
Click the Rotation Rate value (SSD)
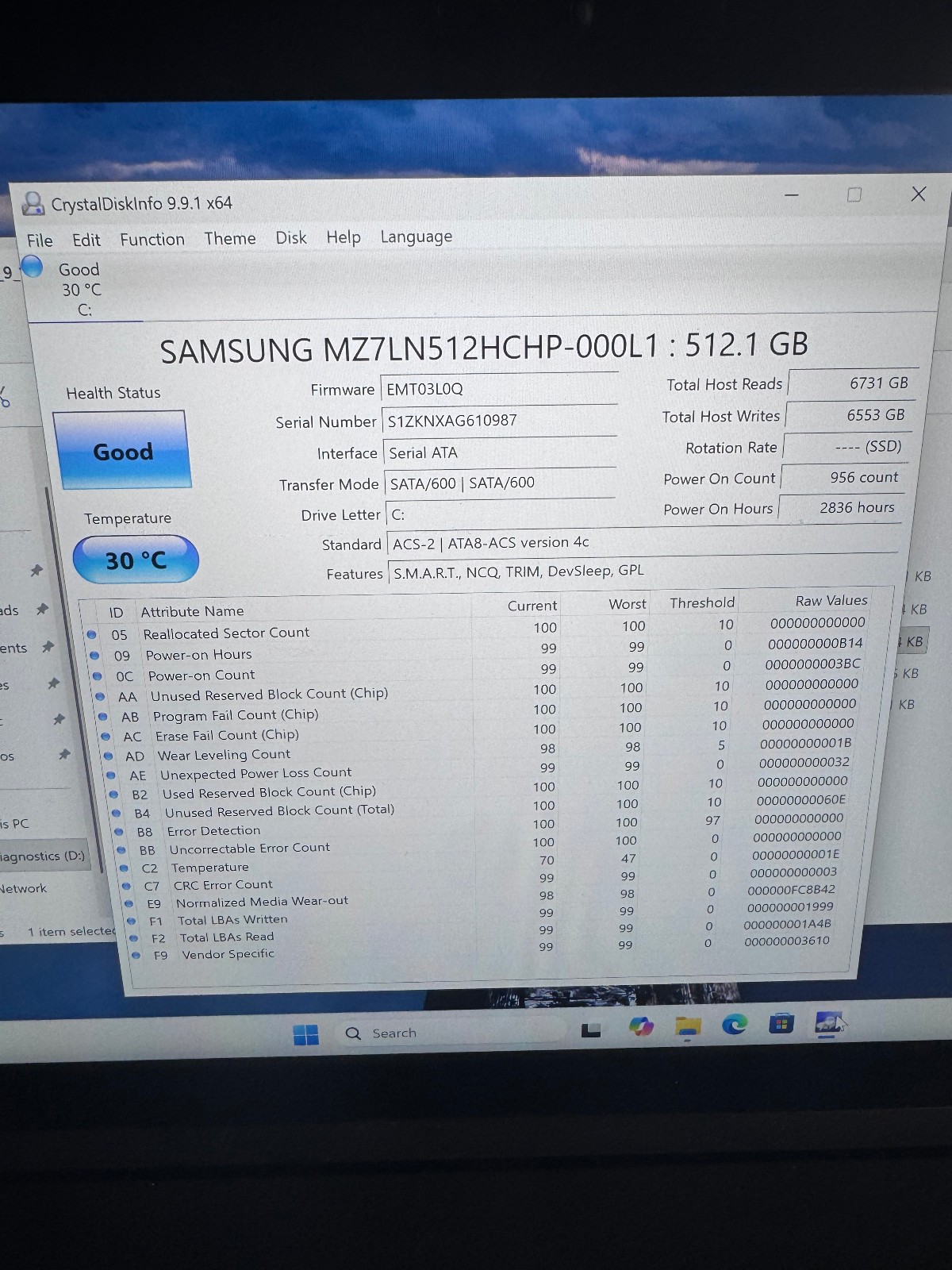pyautogui.click(x=846, y=446)
